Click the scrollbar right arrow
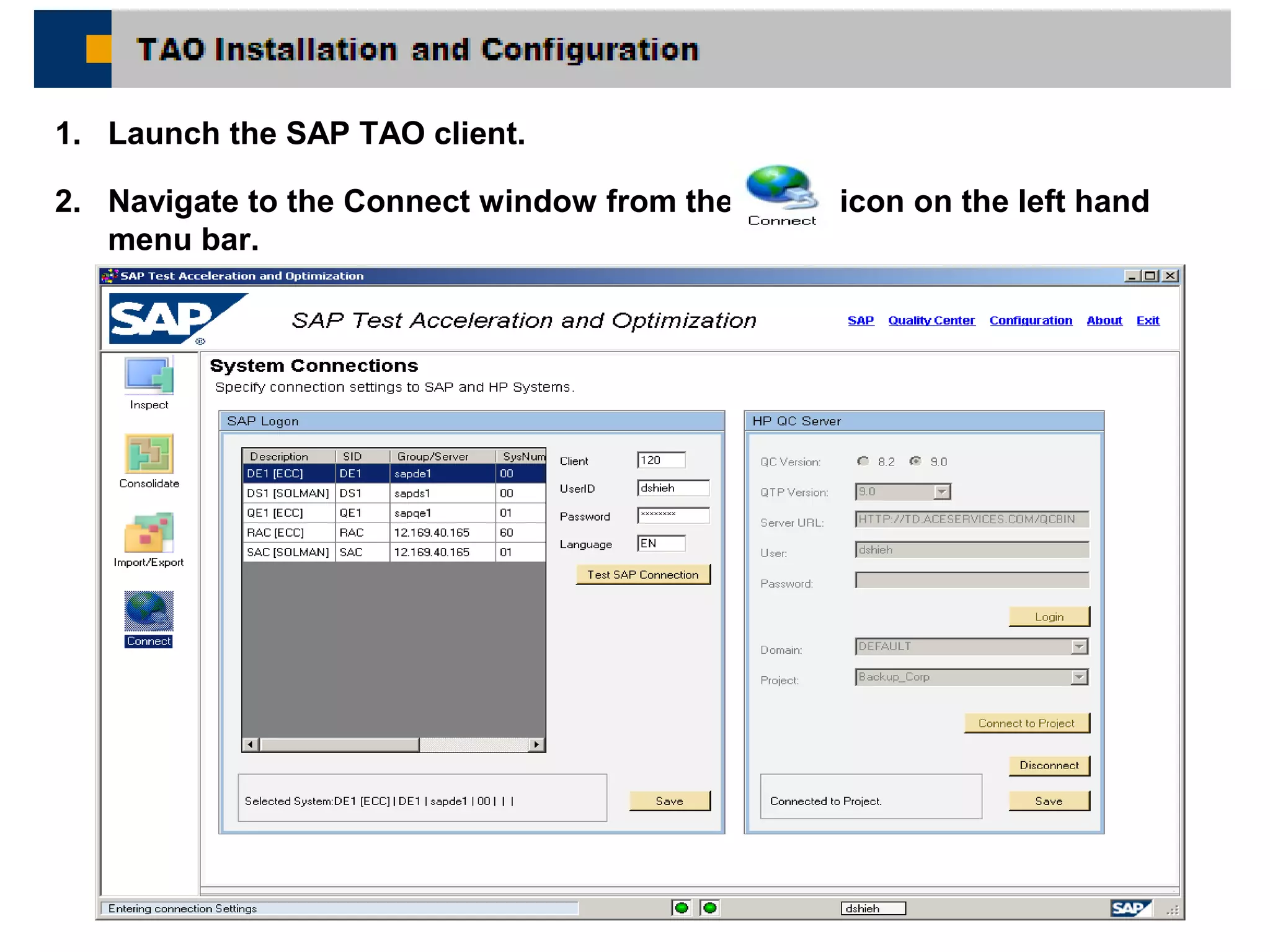 coord(536,744)
